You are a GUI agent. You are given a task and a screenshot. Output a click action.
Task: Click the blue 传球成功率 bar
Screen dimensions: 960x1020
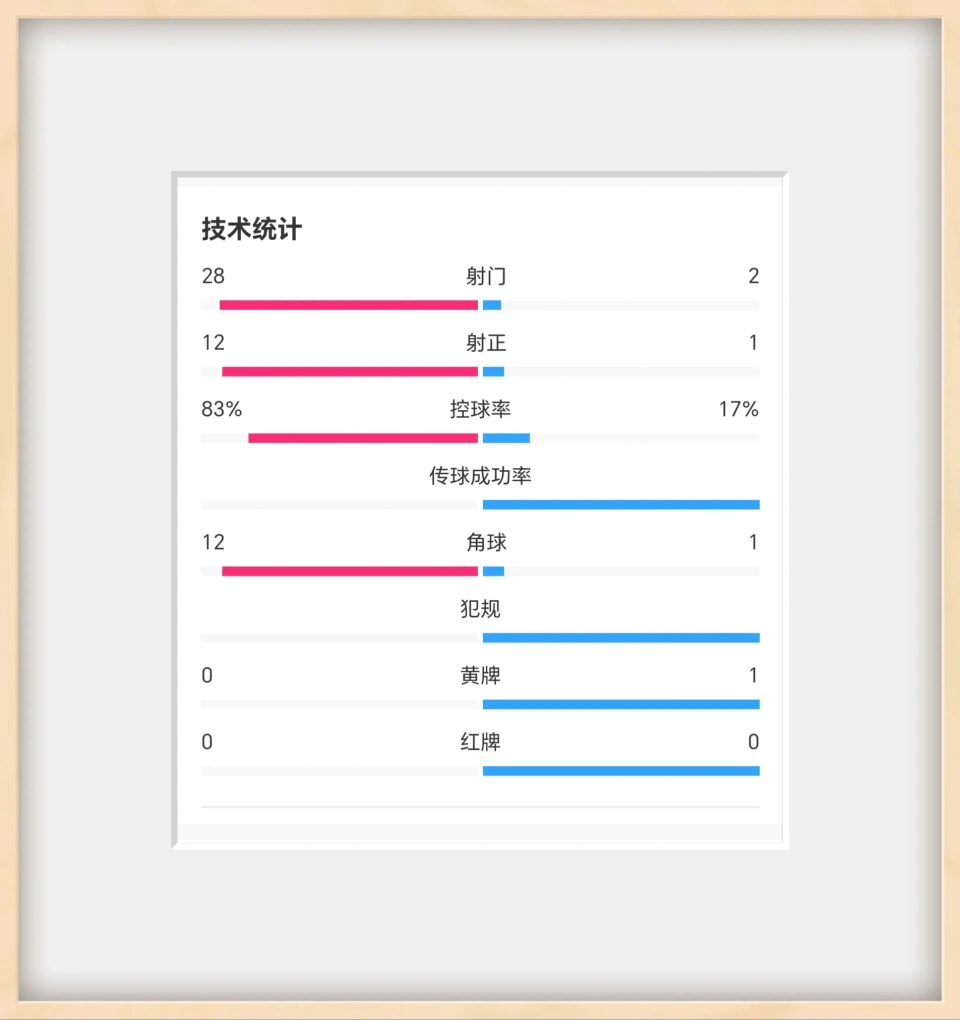[621, 505]
